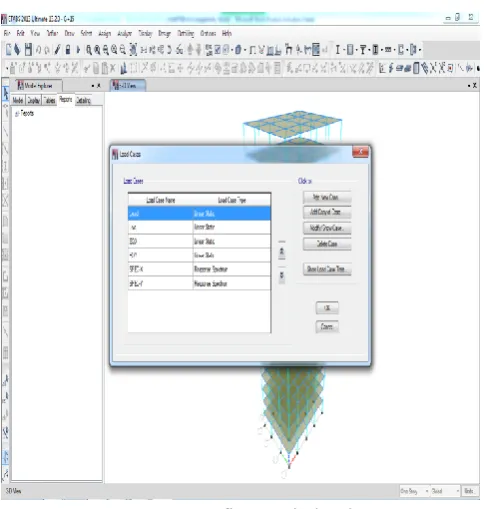
Task: Click the T-shaped composite beam design icon
Action: (x=363, y=50)
